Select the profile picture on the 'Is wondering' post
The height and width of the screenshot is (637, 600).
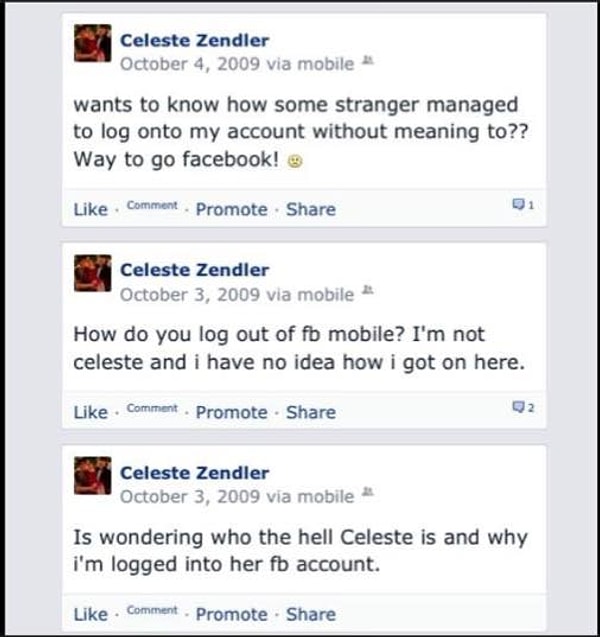pyautogui.click(x=92, y=483)
